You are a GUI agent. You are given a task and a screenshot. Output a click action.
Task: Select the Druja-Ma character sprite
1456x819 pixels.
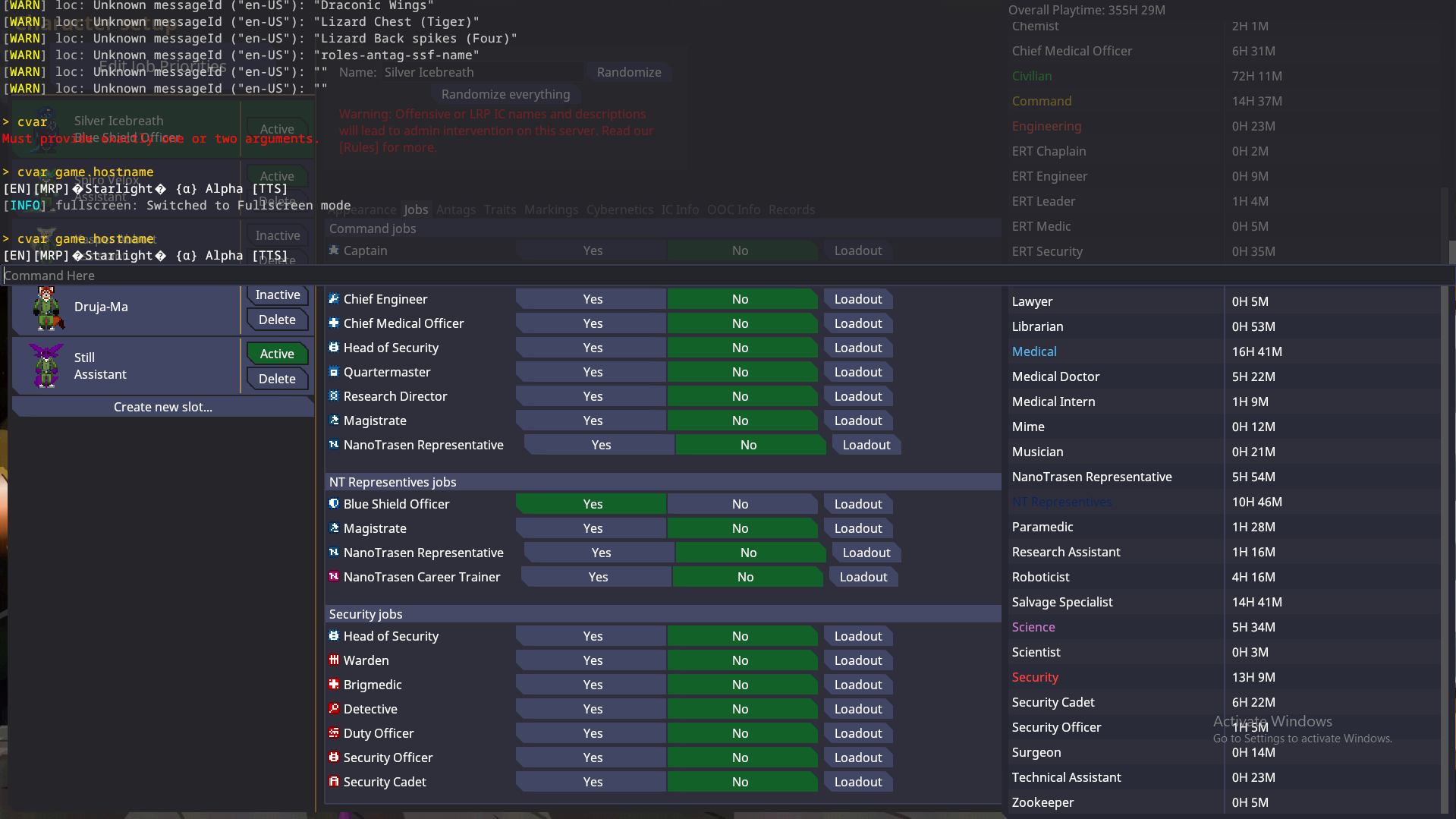pos(47,308)
